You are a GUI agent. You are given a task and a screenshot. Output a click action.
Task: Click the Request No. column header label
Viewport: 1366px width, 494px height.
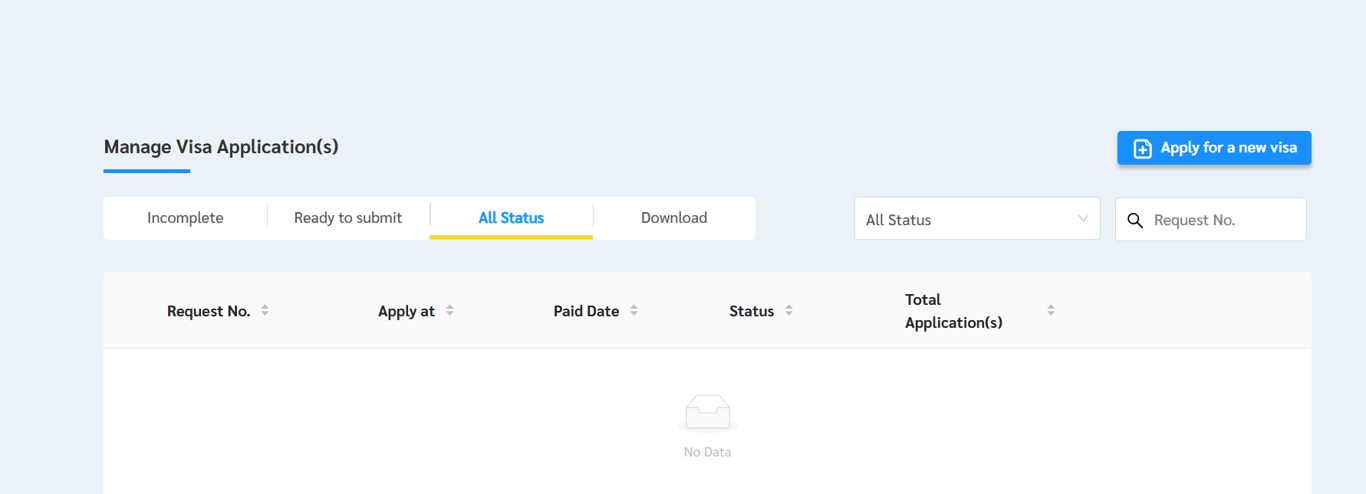[x=208, y=311]
